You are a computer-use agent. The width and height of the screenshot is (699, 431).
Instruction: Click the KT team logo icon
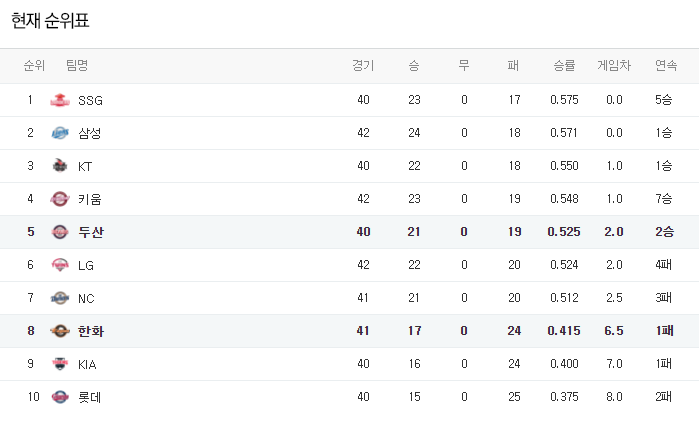click(61, 166)
